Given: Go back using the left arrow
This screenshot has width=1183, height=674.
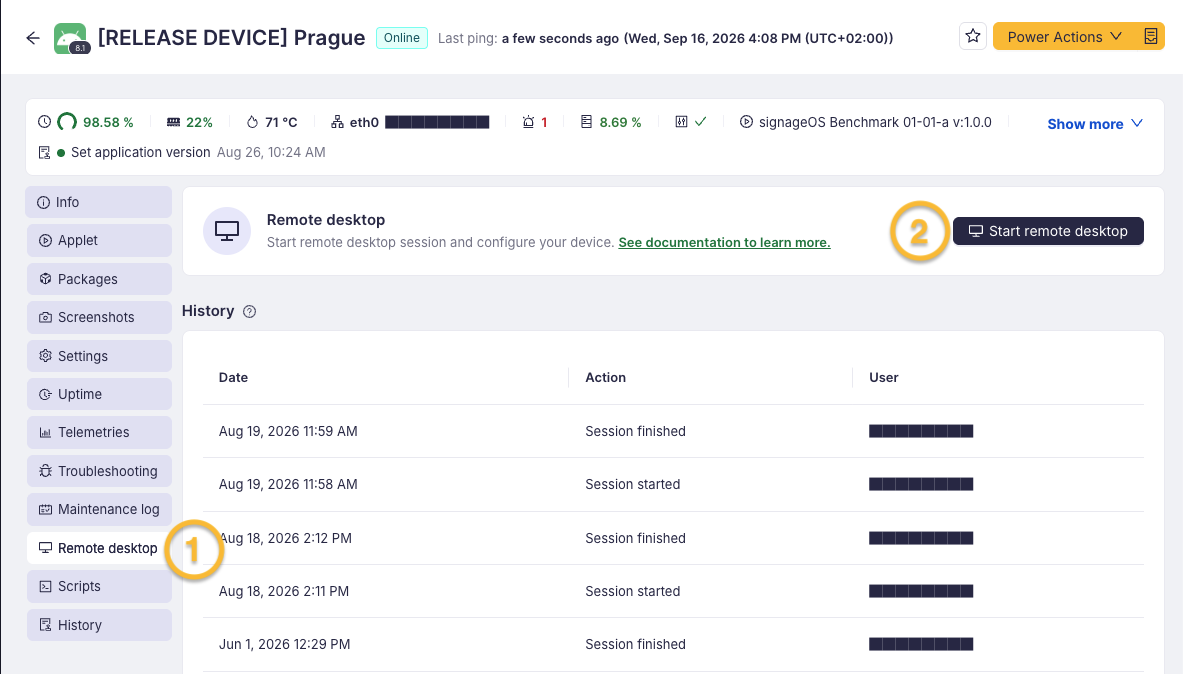Looking at the screenshot, I should click(x=32, y=38).
